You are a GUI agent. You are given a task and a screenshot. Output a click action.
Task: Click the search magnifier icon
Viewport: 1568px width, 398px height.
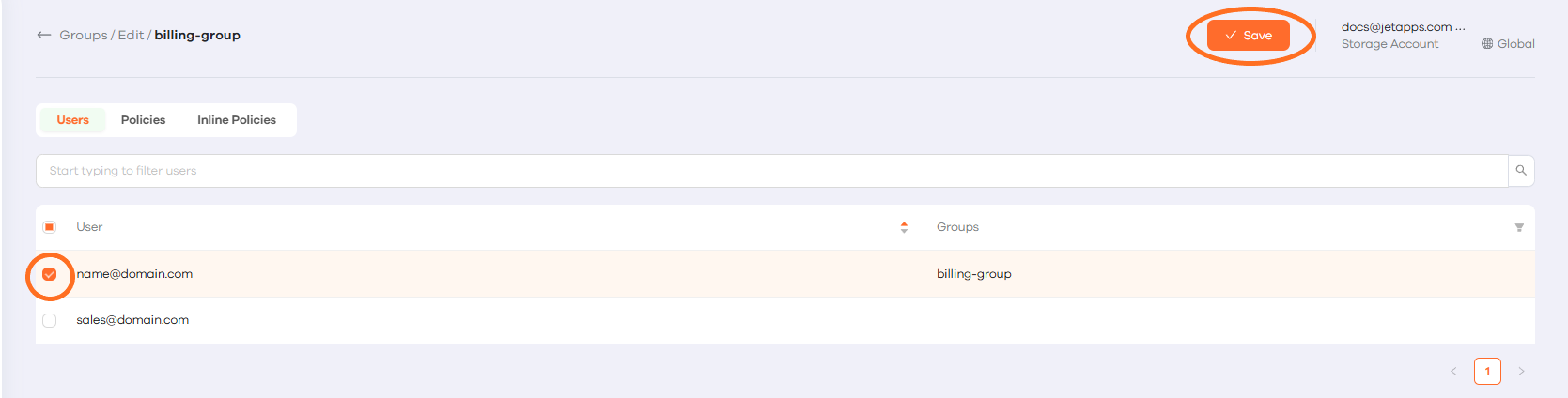coord(1521,171)
